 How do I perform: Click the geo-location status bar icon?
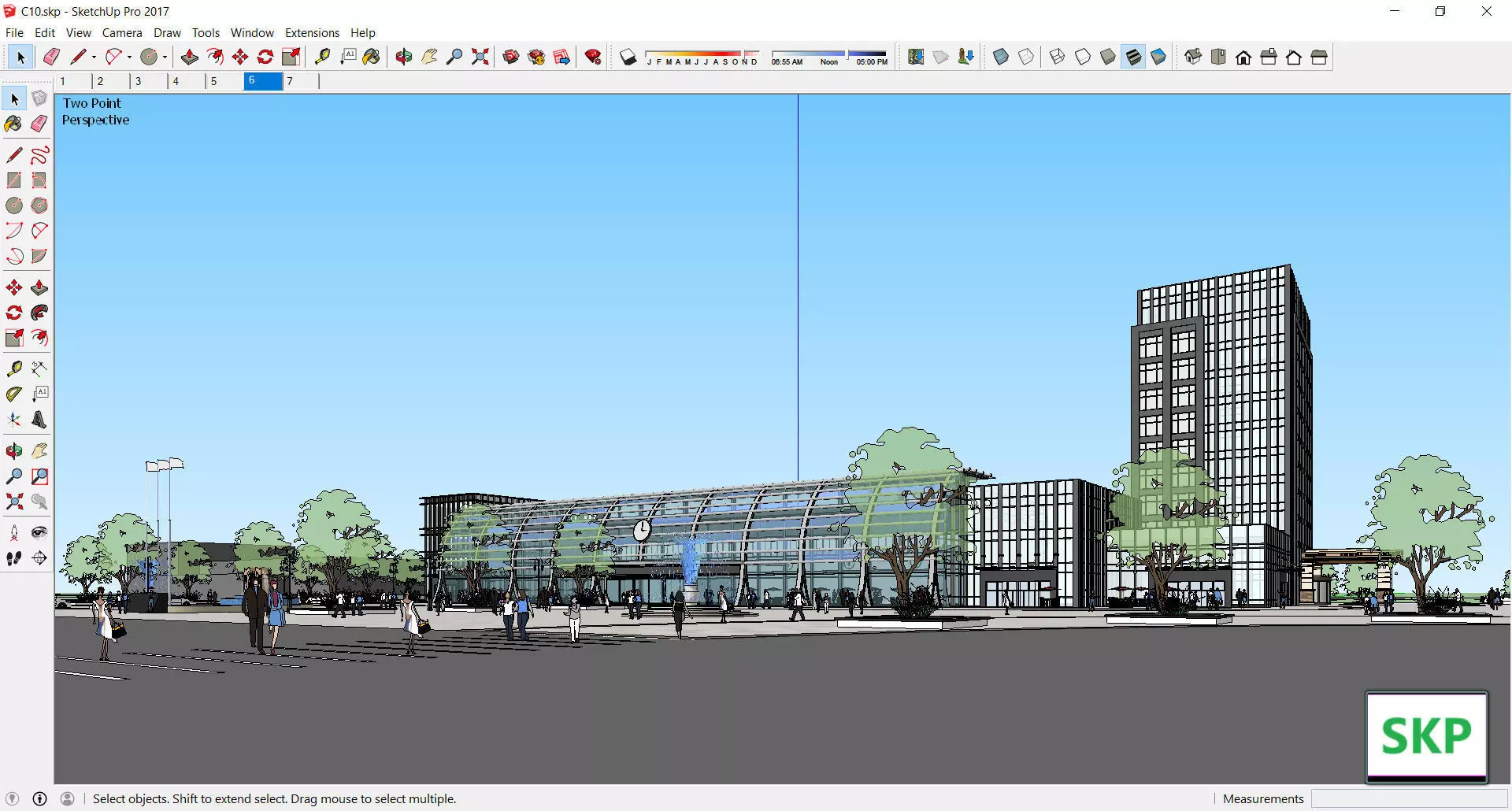point(12,798)
